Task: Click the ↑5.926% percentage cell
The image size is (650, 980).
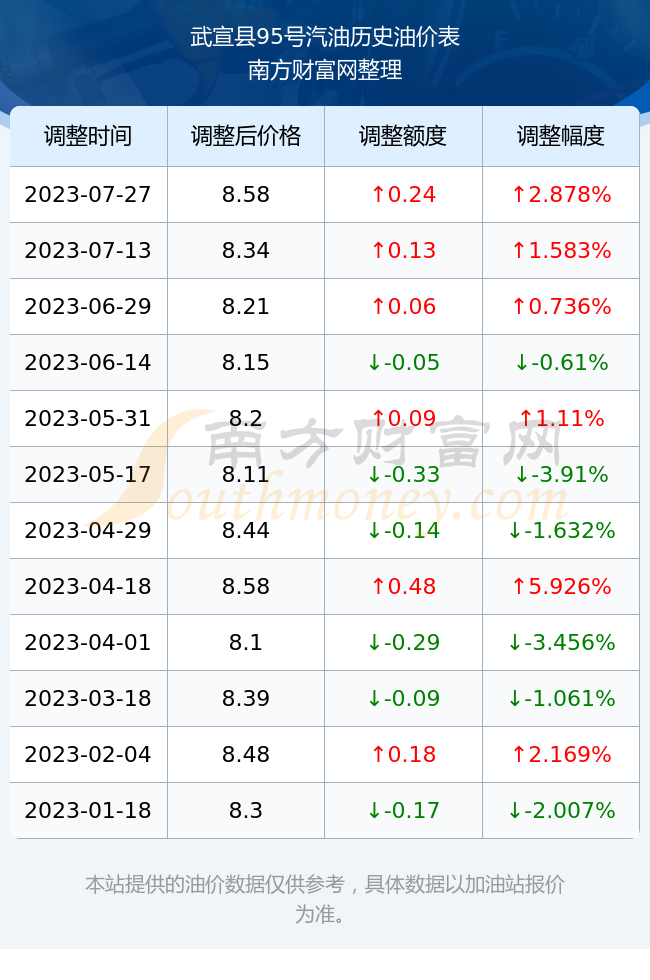Action: tap(561, 586)
